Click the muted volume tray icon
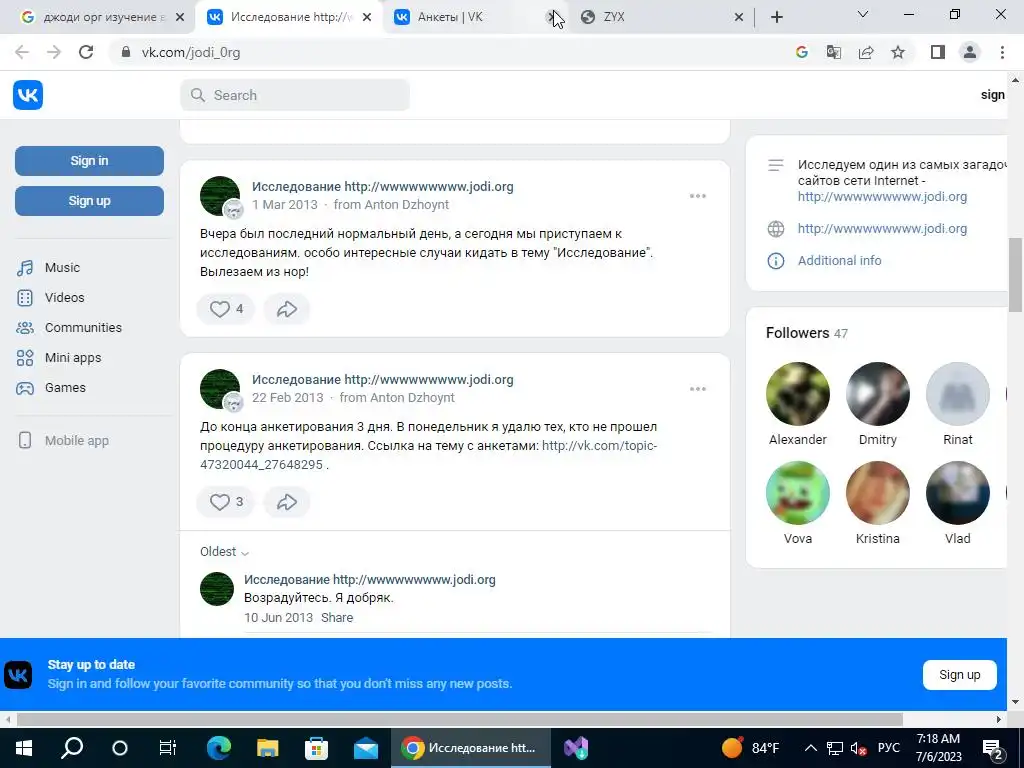This screenshot has width=1024, height=768. [x=859, y=748]
